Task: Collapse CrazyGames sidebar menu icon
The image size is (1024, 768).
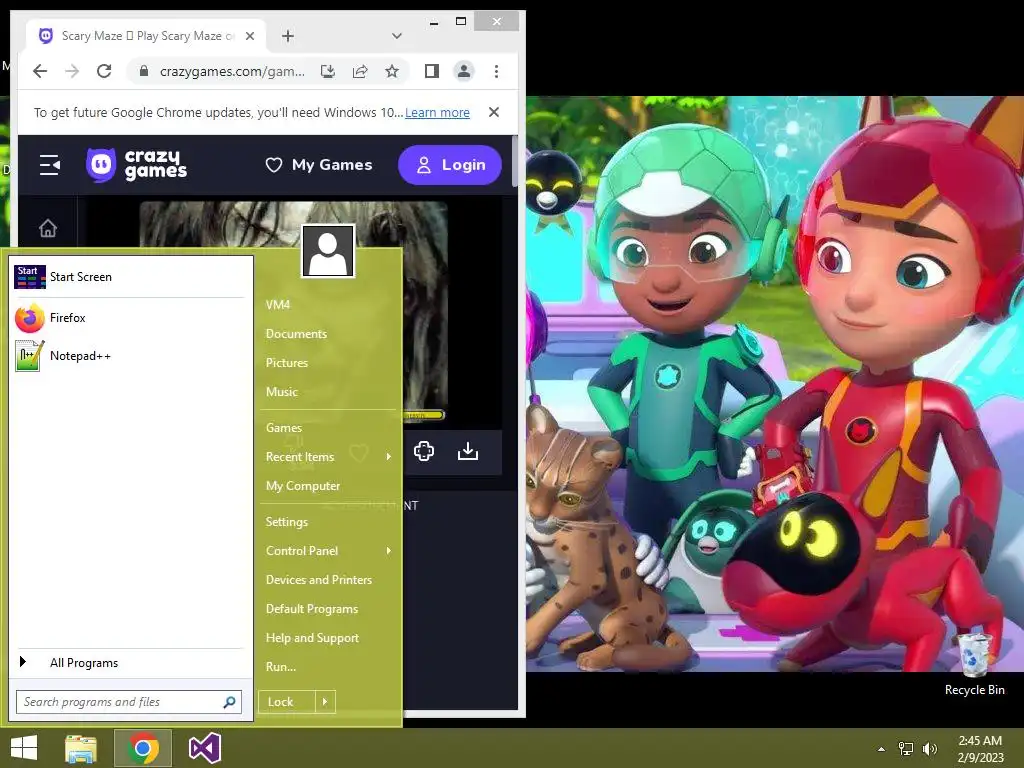Action: pyautogui.click(x=50, y=165)
